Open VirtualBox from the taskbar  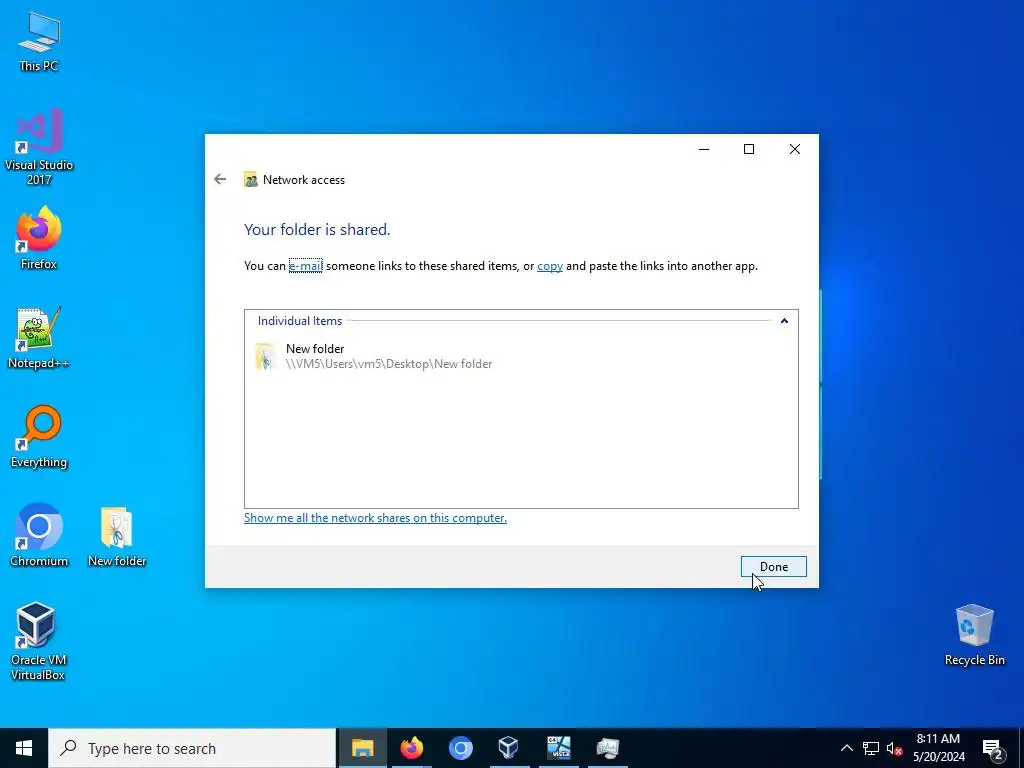coord(509,748)
